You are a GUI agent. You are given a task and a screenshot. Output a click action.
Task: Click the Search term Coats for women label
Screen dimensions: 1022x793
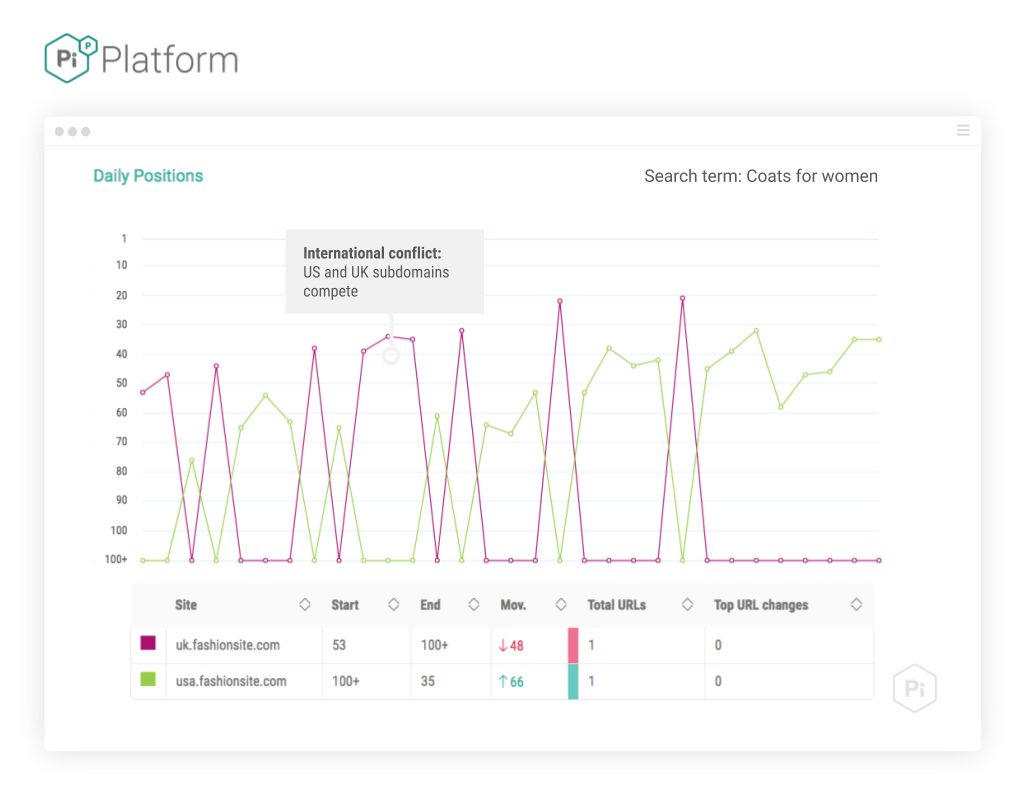760,176
